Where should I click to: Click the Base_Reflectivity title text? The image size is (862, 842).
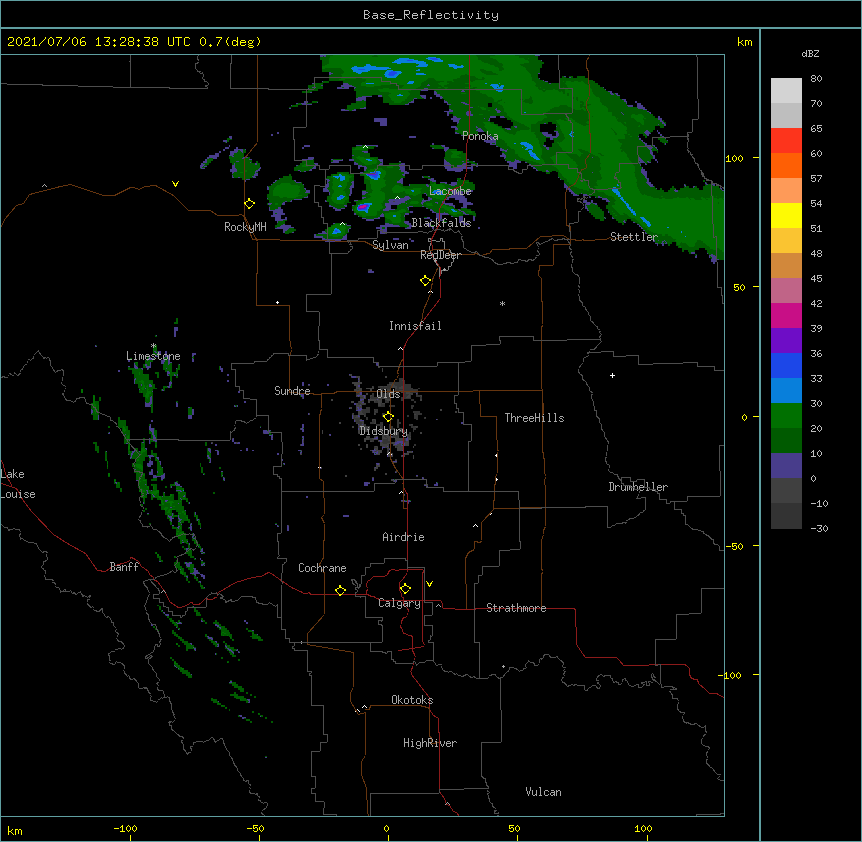point(431,15)
